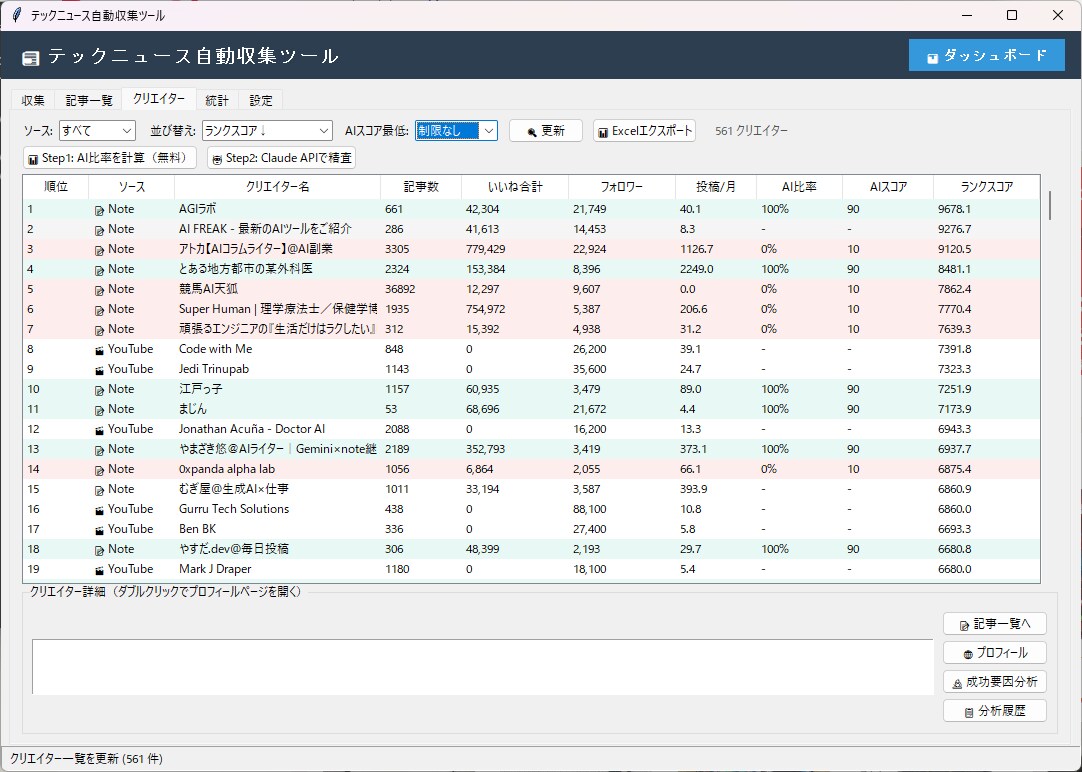
Task: Click the Note icon in AI FREAK row
Action: [x=99, y=230]
